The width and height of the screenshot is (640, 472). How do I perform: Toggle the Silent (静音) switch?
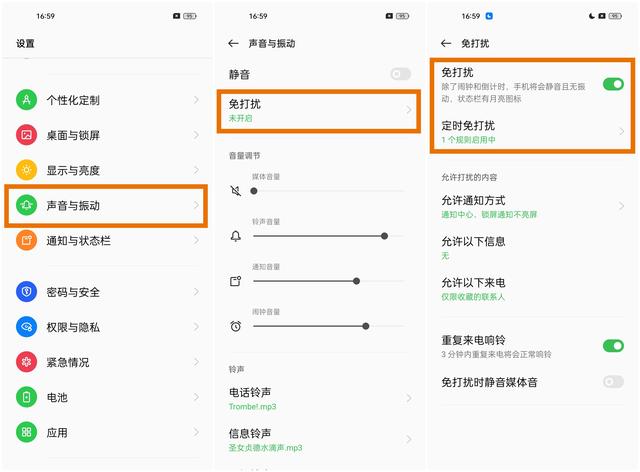[400, 74]
